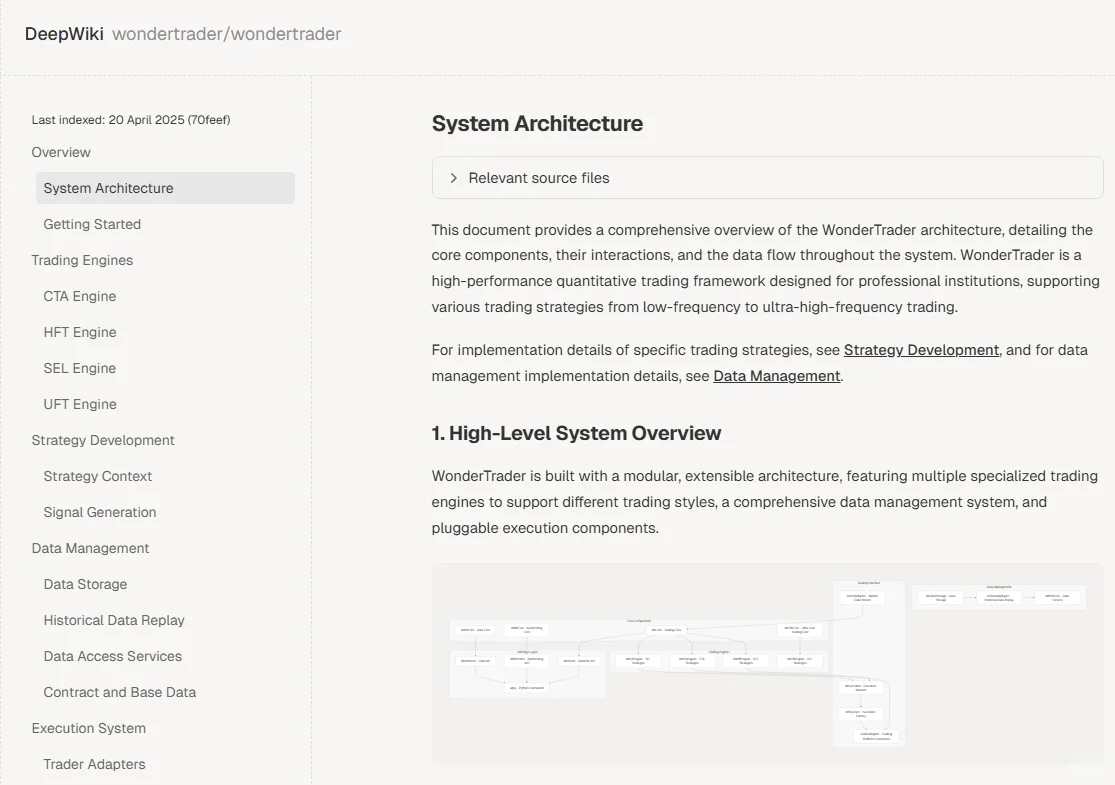Open the Data Storage sidebar entry

click(85, 584)
